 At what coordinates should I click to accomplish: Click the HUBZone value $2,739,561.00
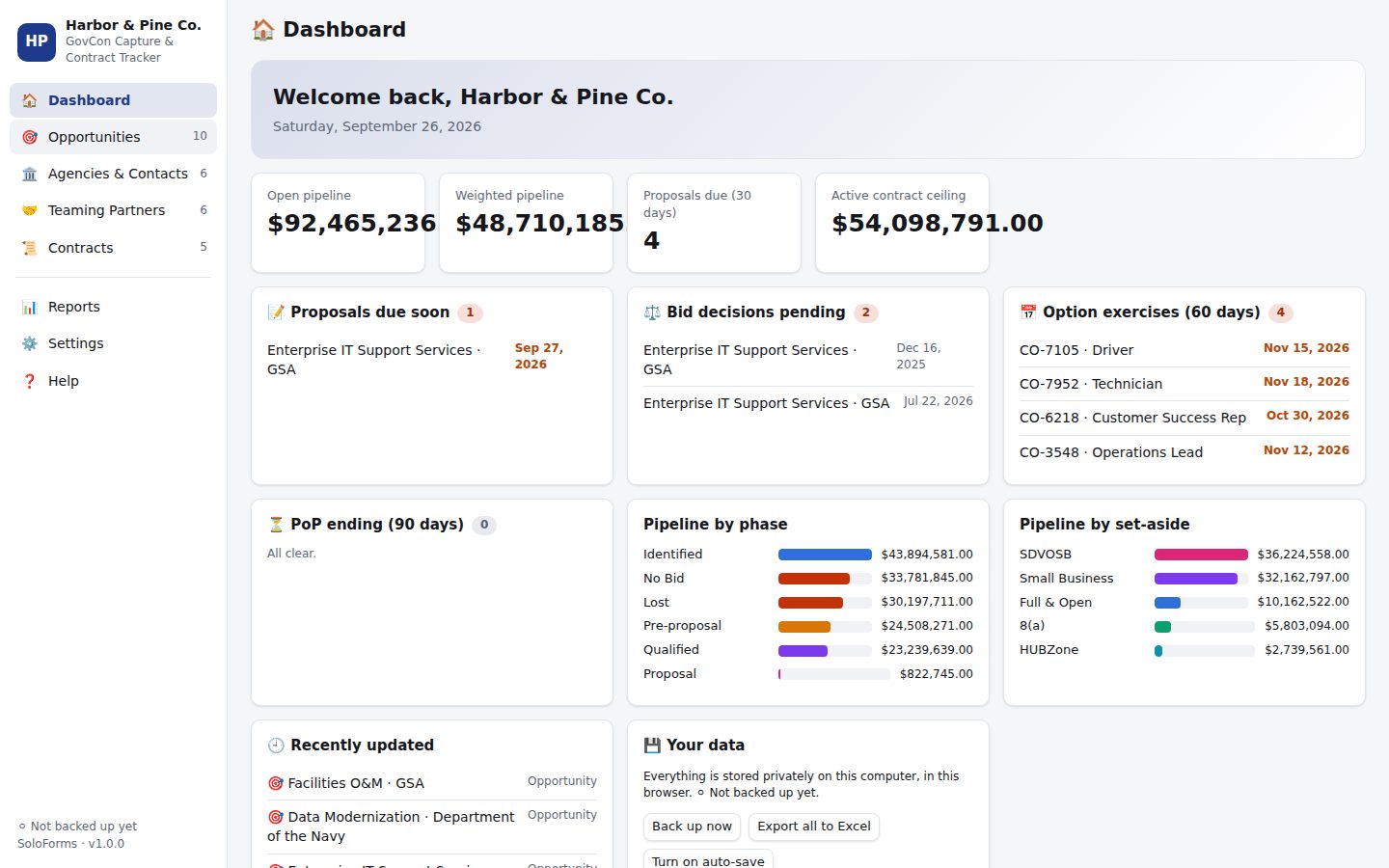(x=1307, y=650)
